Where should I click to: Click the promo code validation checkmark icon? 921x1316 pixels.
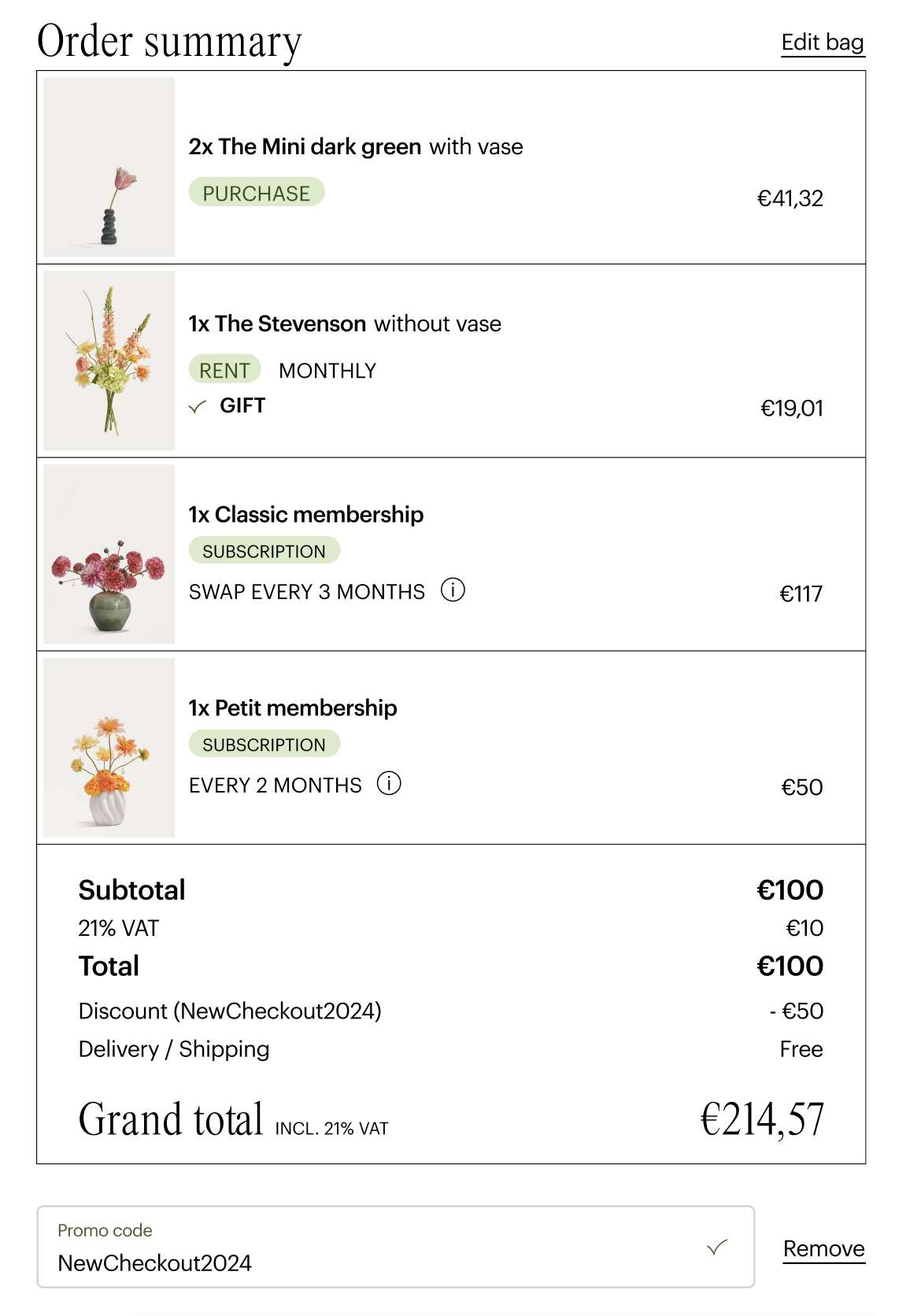tap(717, 1248)
